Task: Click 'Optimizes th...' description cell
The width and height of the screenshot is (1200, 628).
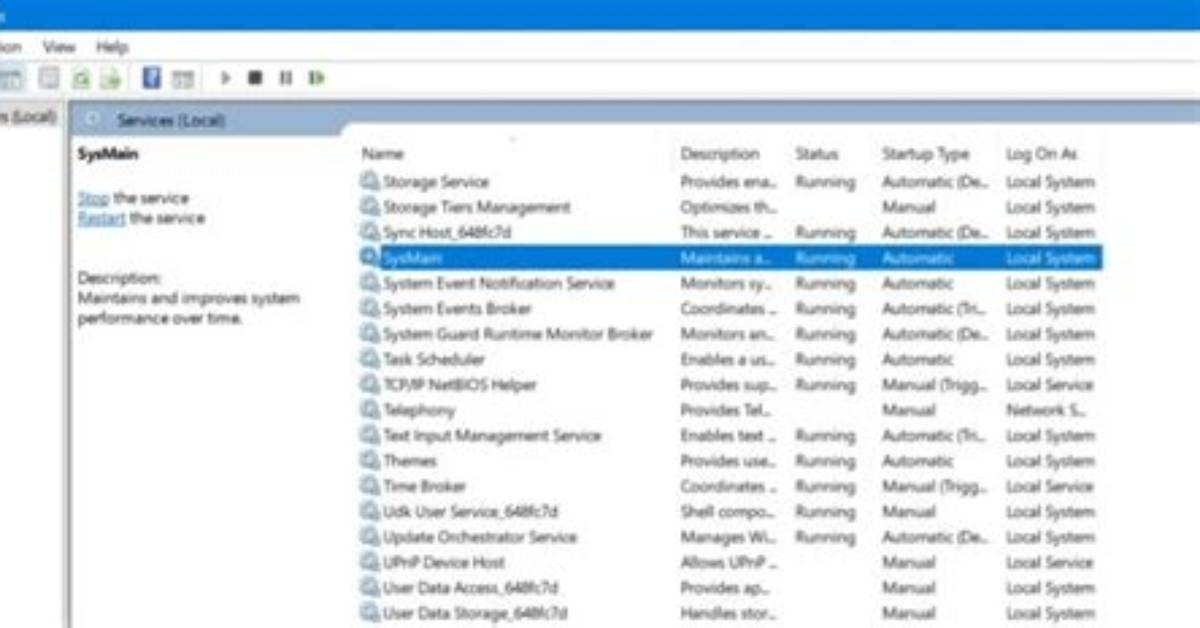Action: click(728, 207)
